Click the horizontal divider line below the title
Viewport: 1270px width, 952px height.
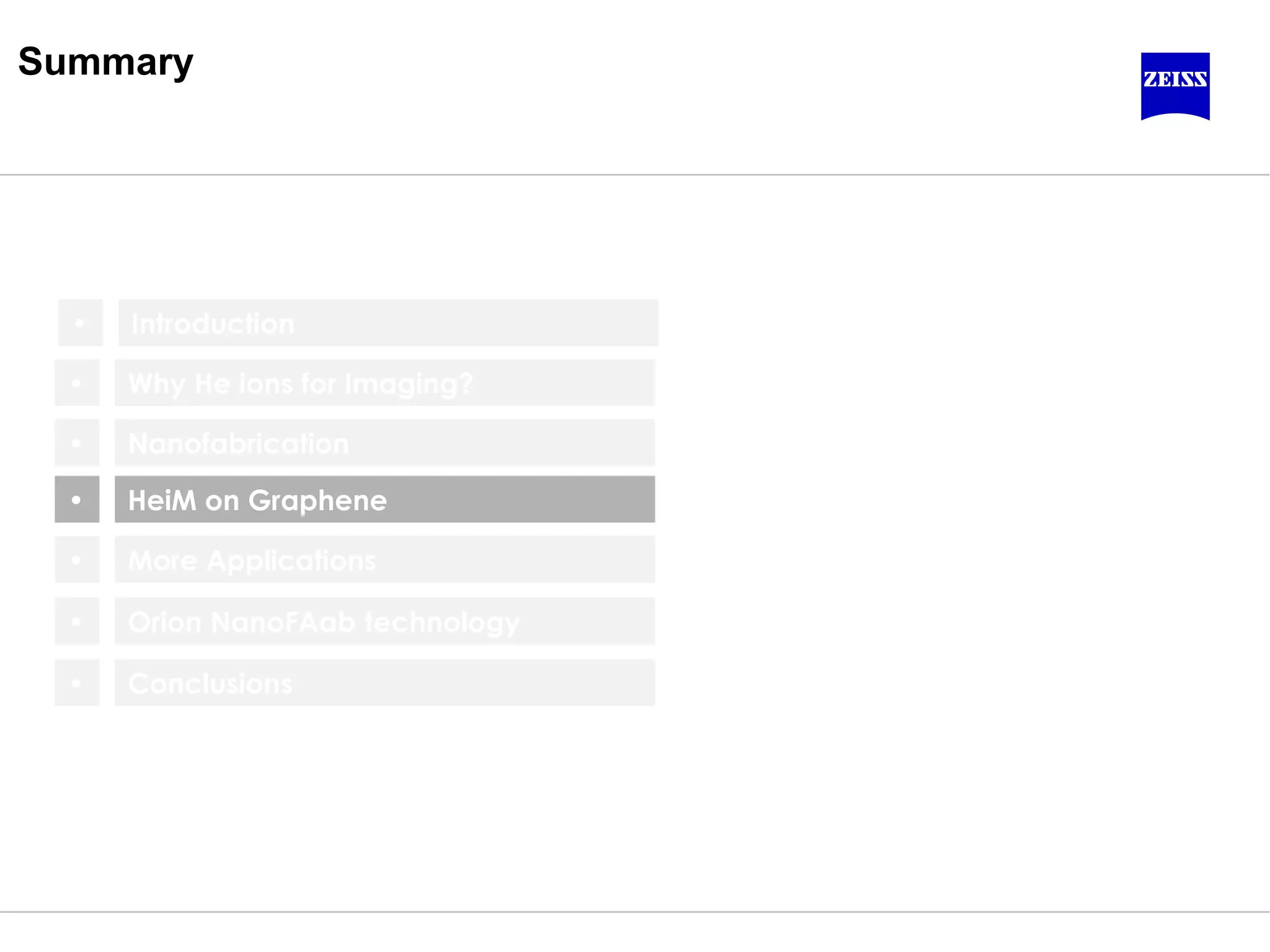tap(635, 175)
